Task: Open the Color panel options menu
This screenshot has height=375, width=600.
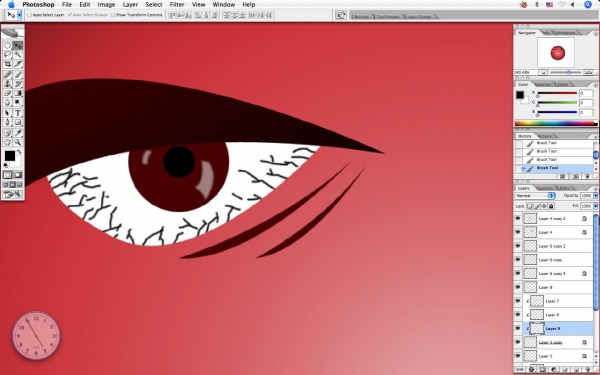Action: click(595, 85)
